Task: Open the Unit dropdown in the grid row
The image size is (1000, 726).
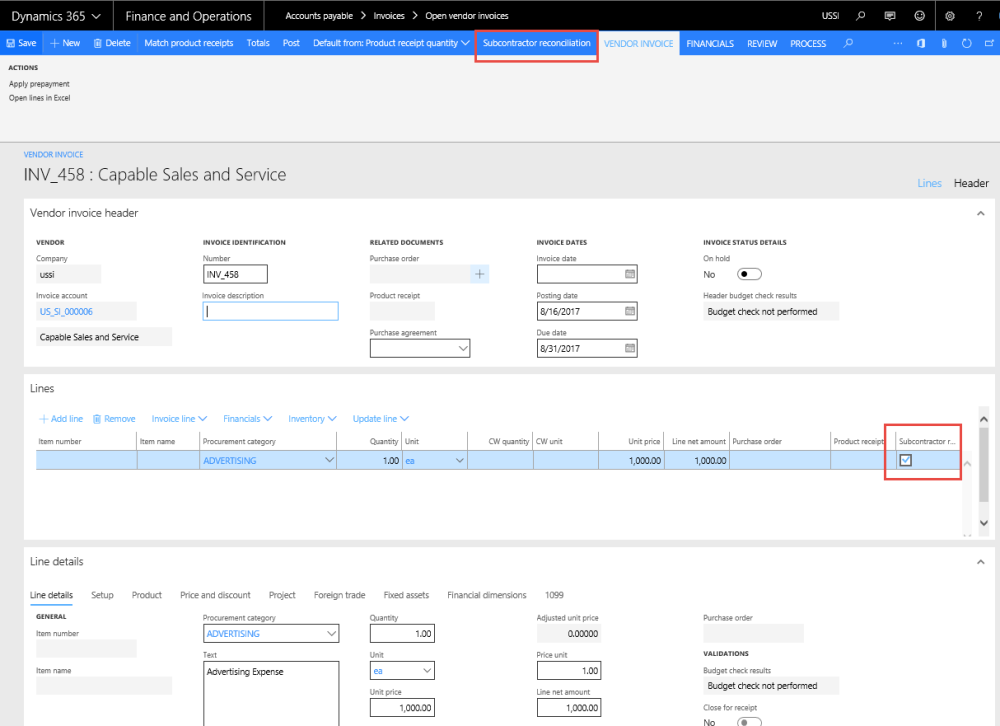Action: click(459, 461)
